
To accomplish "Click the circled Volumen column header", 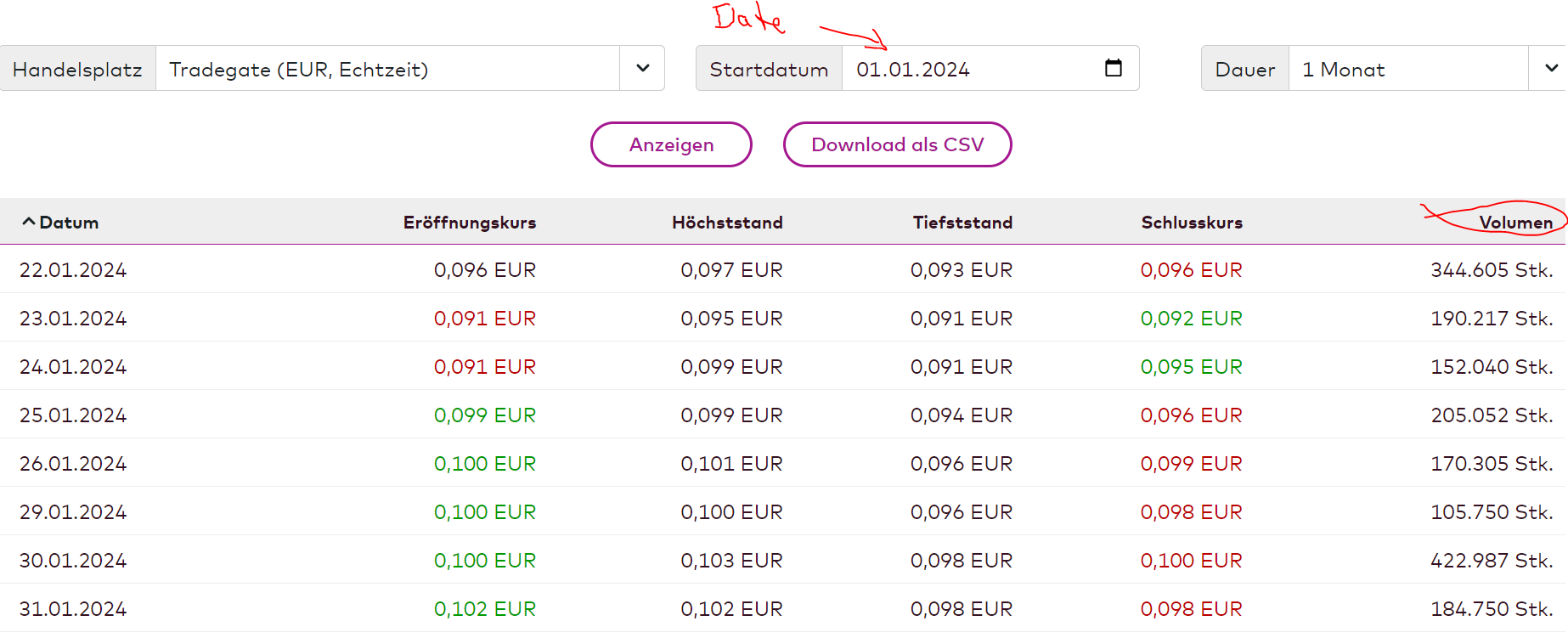I will pyautogui.click(x=1515, y=223).
